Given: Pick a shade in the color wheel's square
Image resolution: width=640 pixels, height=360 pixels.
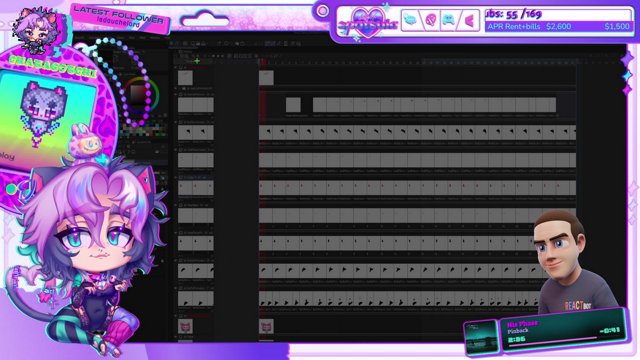Looking at the screenshot, I should click(x=139, y=94).
